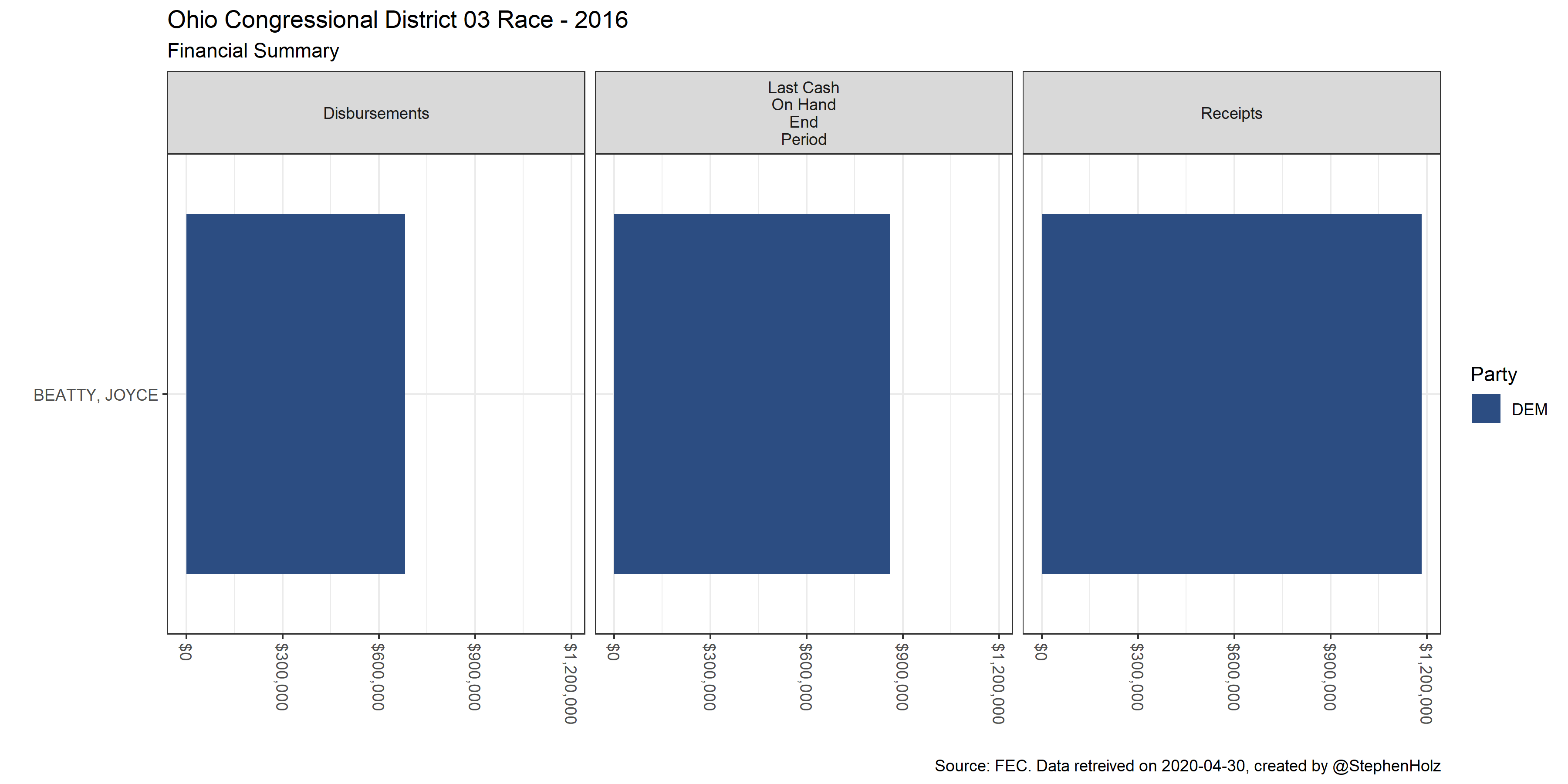Click $600,000 tick label under Disbursements
1568x784 pixels.
(378, 676)
